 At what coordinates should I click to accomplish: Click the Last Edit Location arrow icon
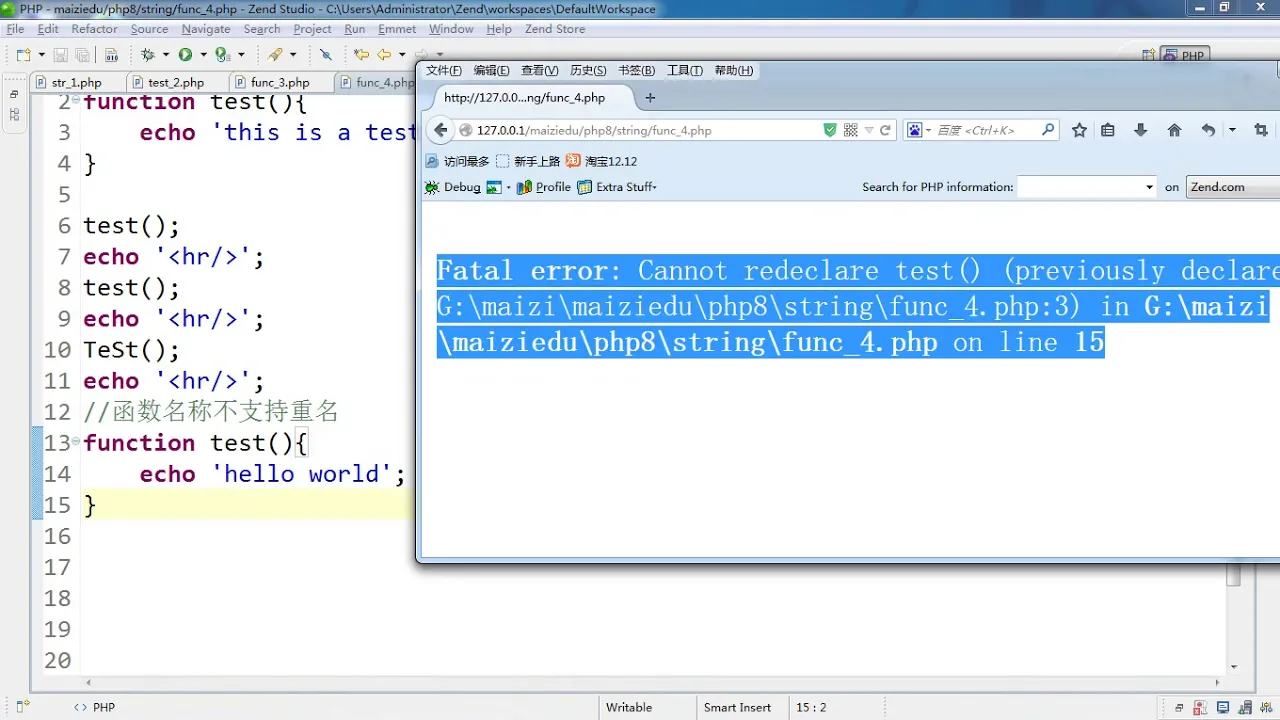pyautogui.click(x=361, y=55)
